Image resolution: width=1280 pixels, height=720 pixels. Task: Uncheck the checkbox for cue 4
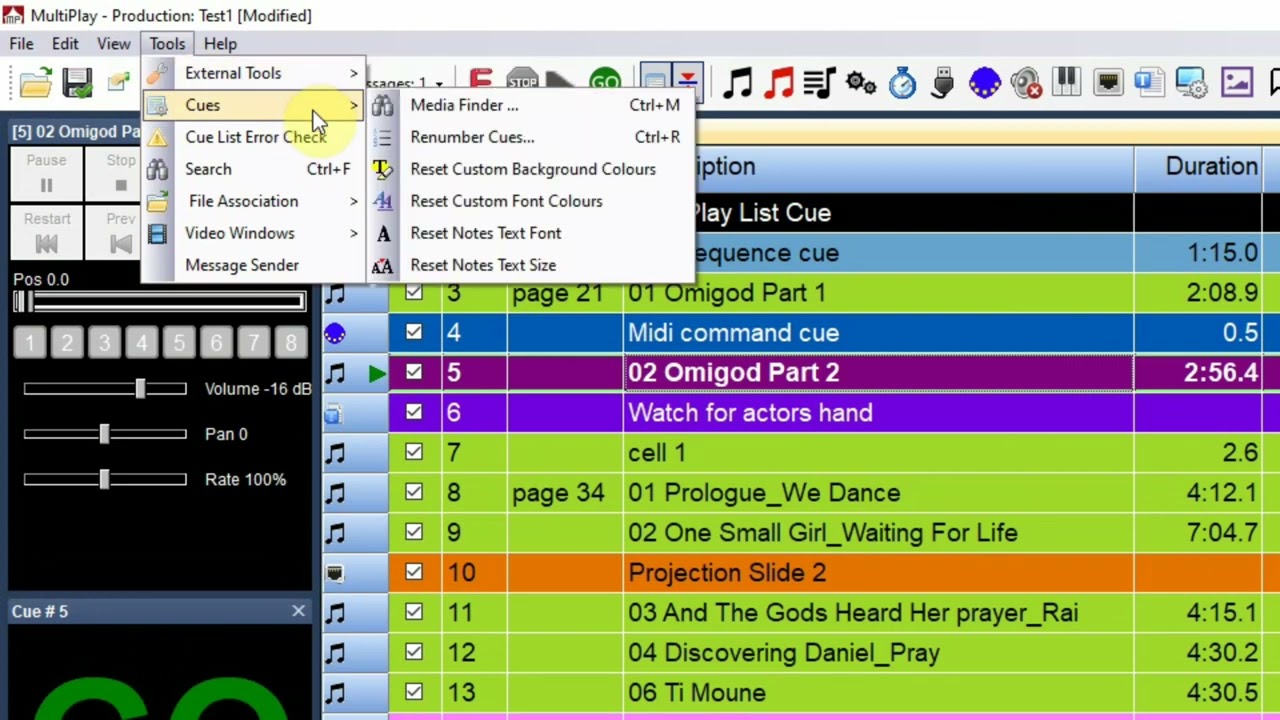coord(414,332)
